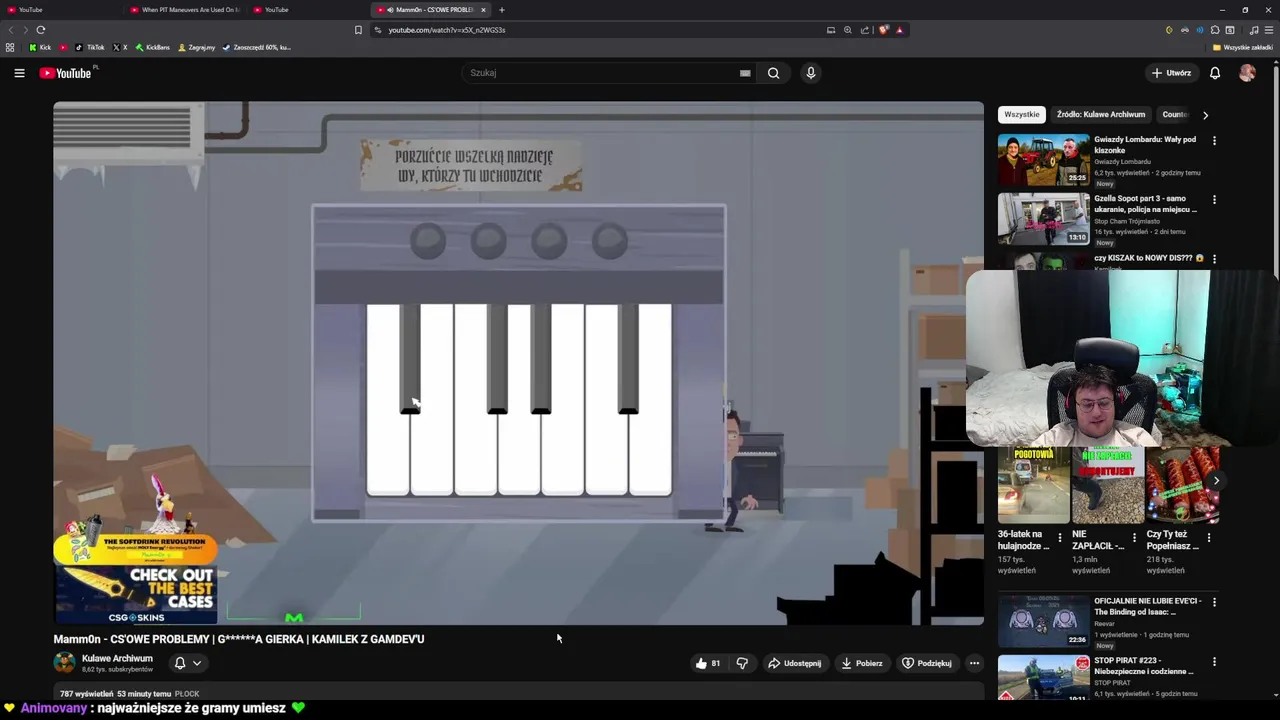Viewport: 1280px width, 720px height.
Task: Open the Zagrajmy bookmark
Action: pos(196,47)
